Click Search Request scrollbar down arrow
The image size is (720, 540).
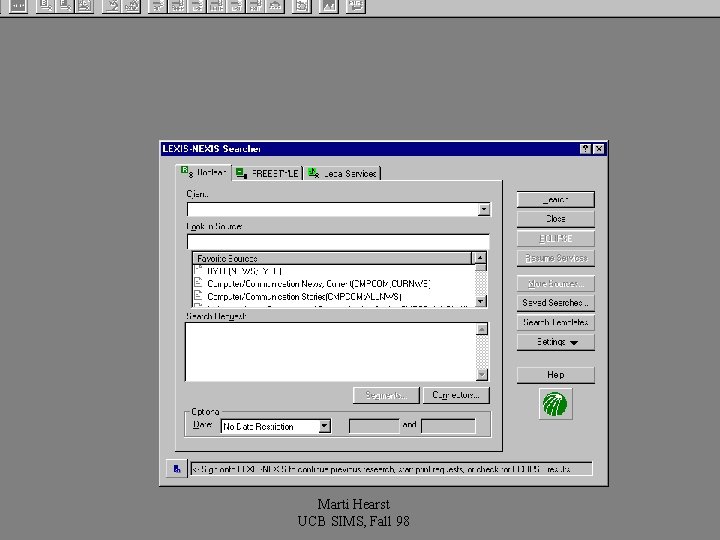click(482, 375)
